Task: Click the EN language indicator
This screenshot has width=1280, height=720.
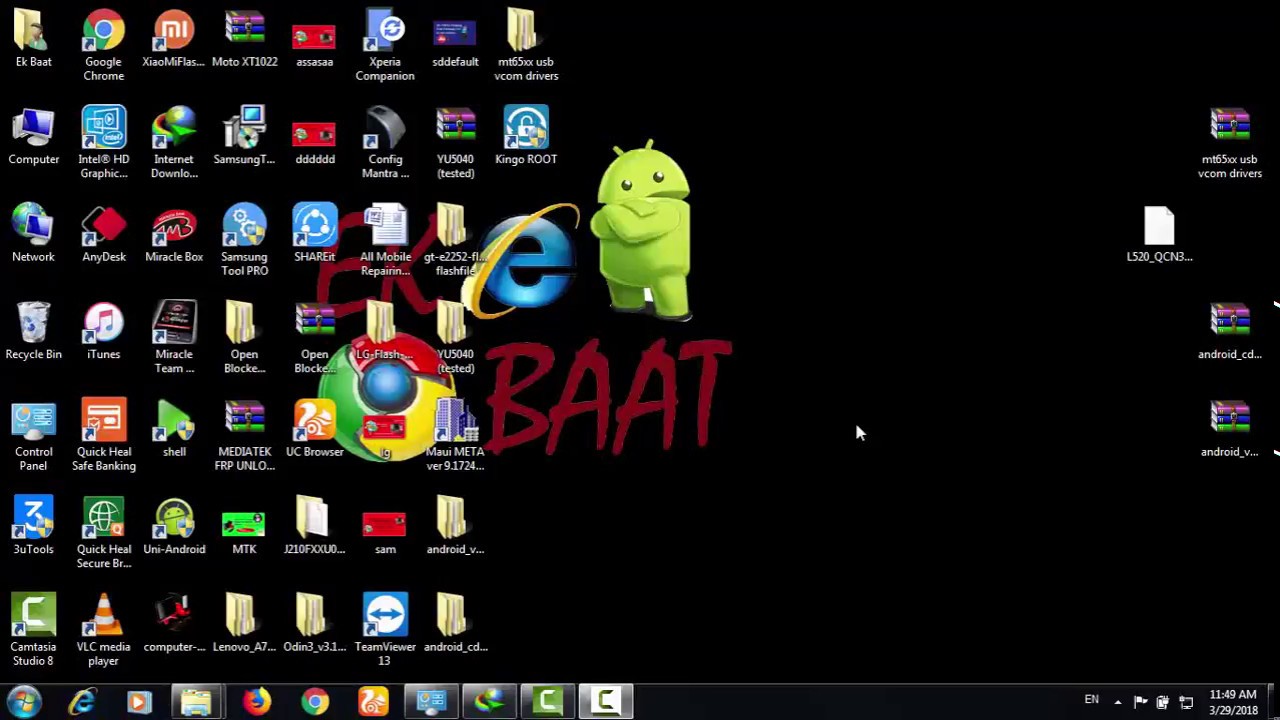Action: point(1091,700)
